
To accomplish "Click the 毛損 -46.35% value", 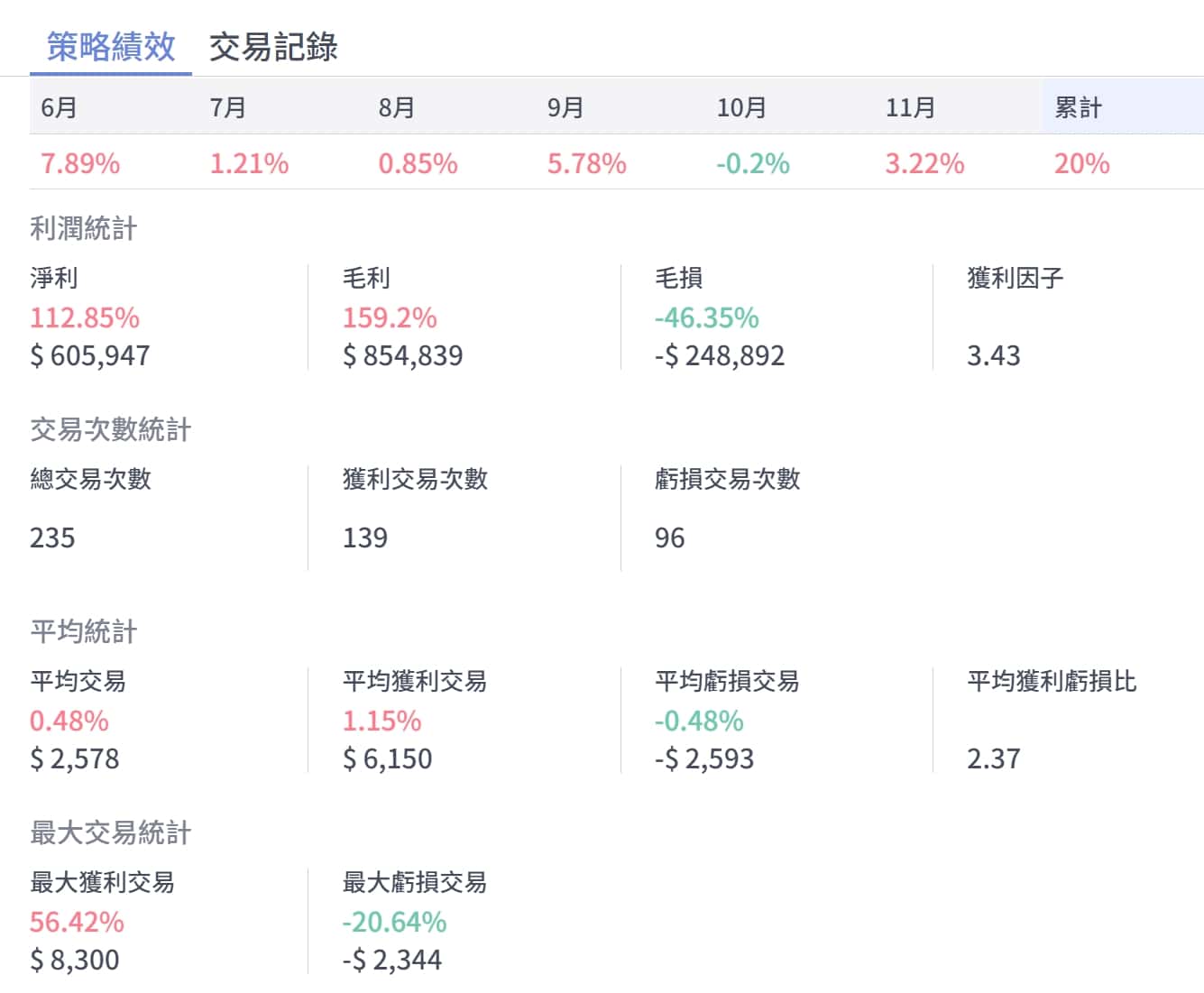I will pyautogui.click(x=707, y=317).
